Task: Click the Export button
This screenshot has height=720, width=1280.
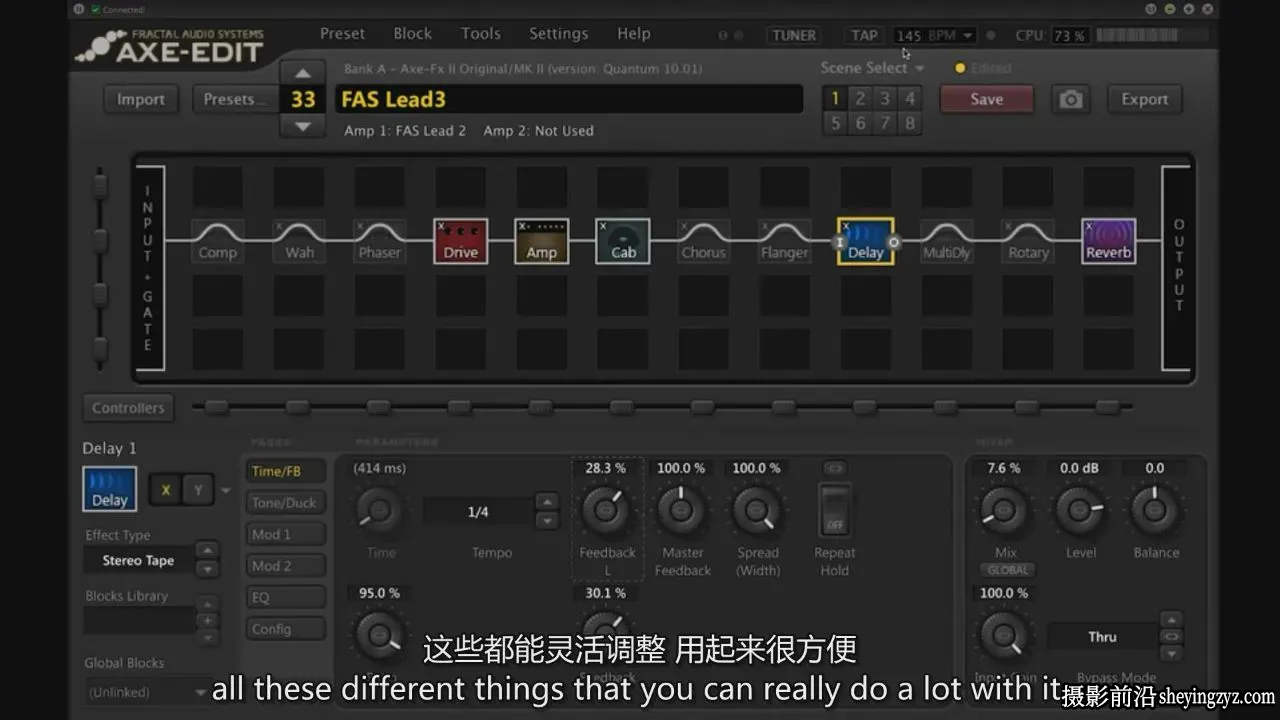Action: [1144, 99]
